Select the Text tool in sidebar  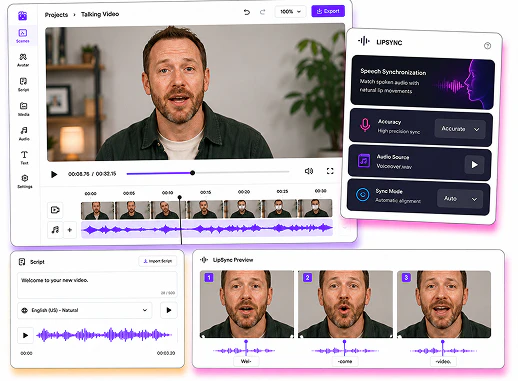24,158
